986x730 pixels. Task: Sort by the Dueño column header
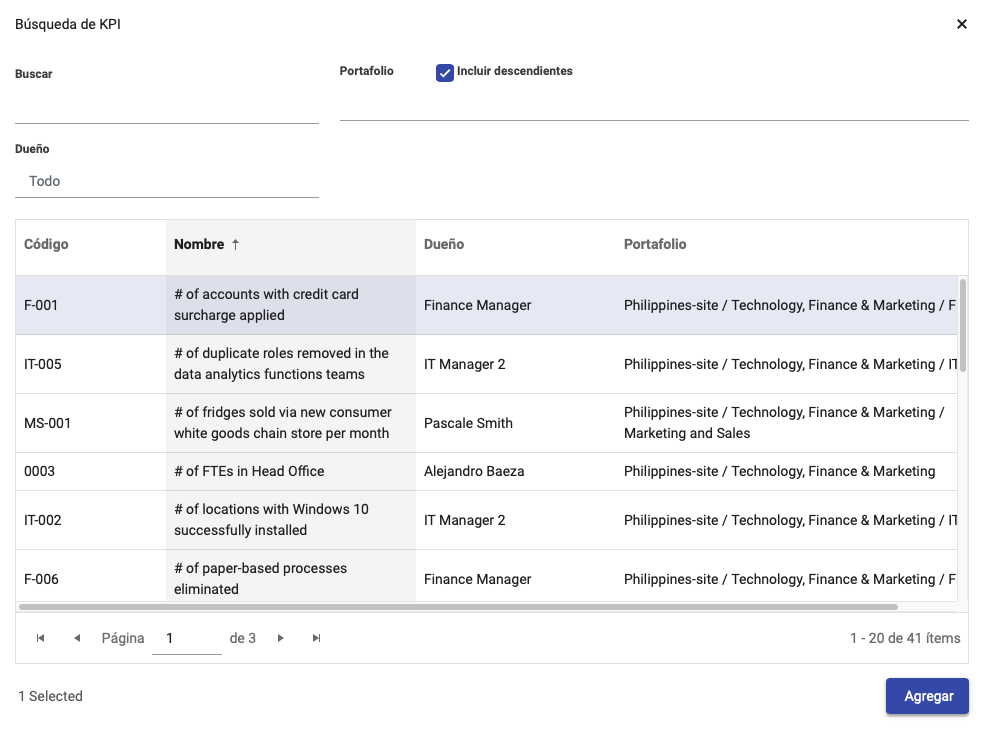click(444, 244)
